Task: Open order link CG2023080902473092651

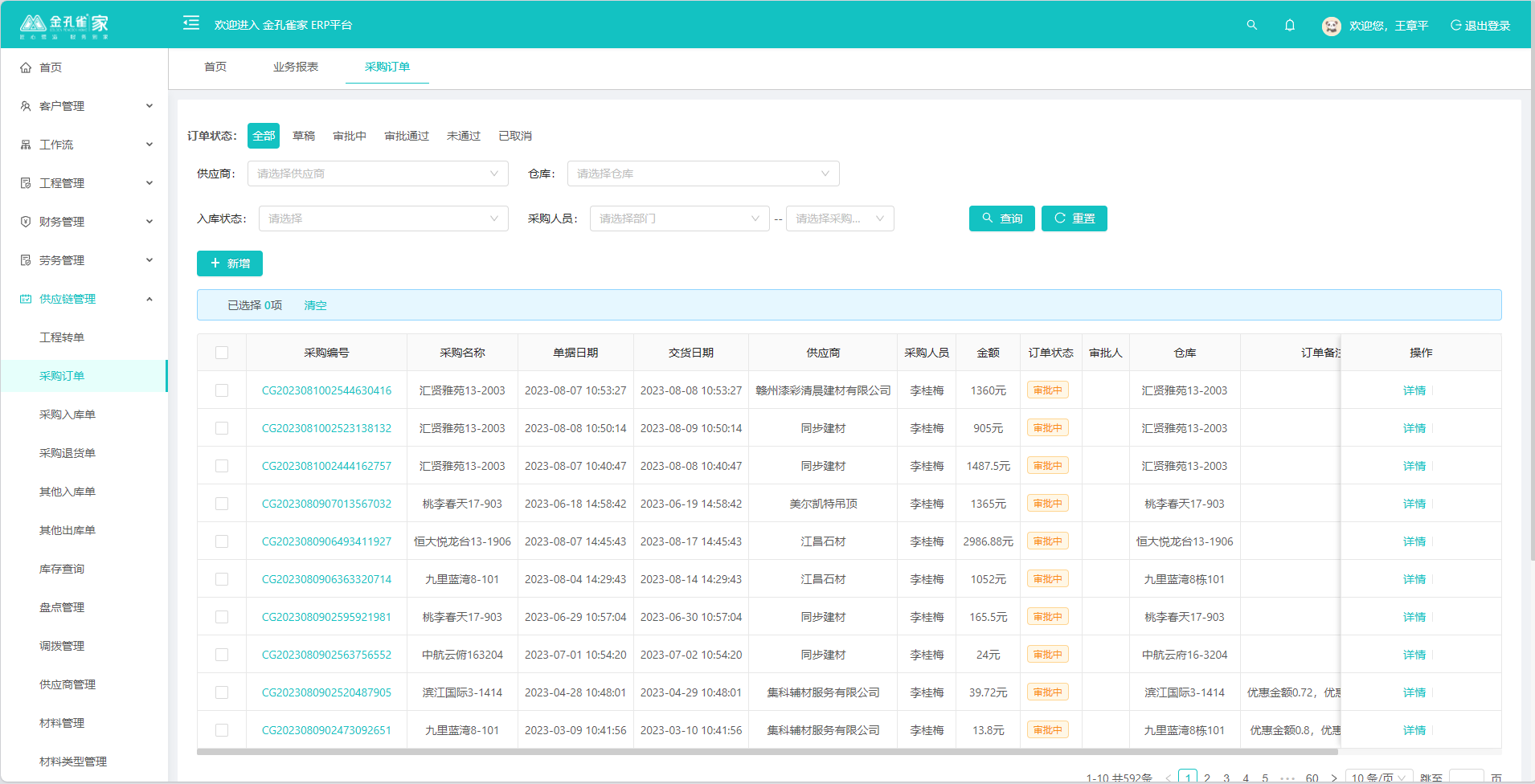Action: point(326,730)
